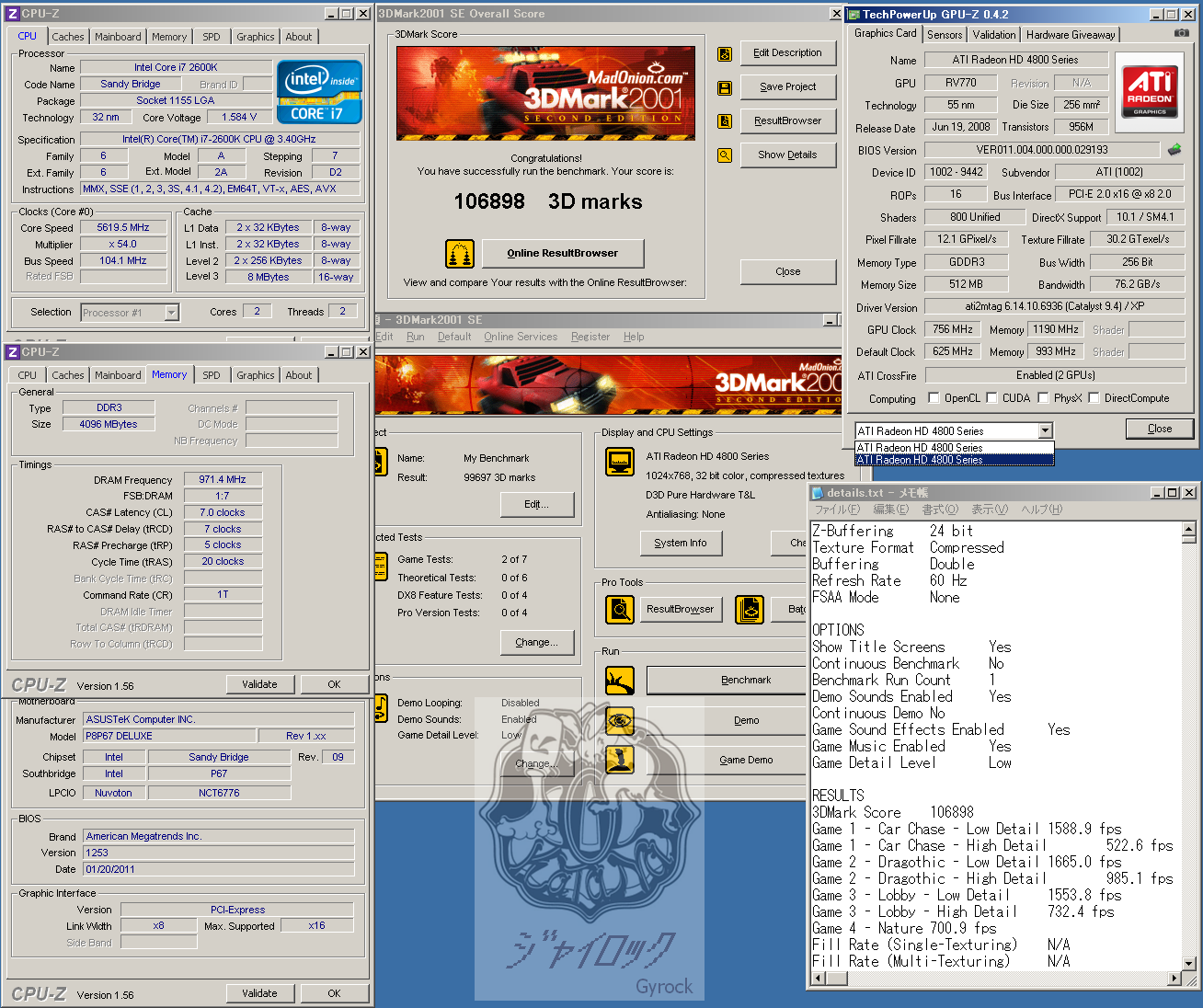Click the Show Details button

787,155
